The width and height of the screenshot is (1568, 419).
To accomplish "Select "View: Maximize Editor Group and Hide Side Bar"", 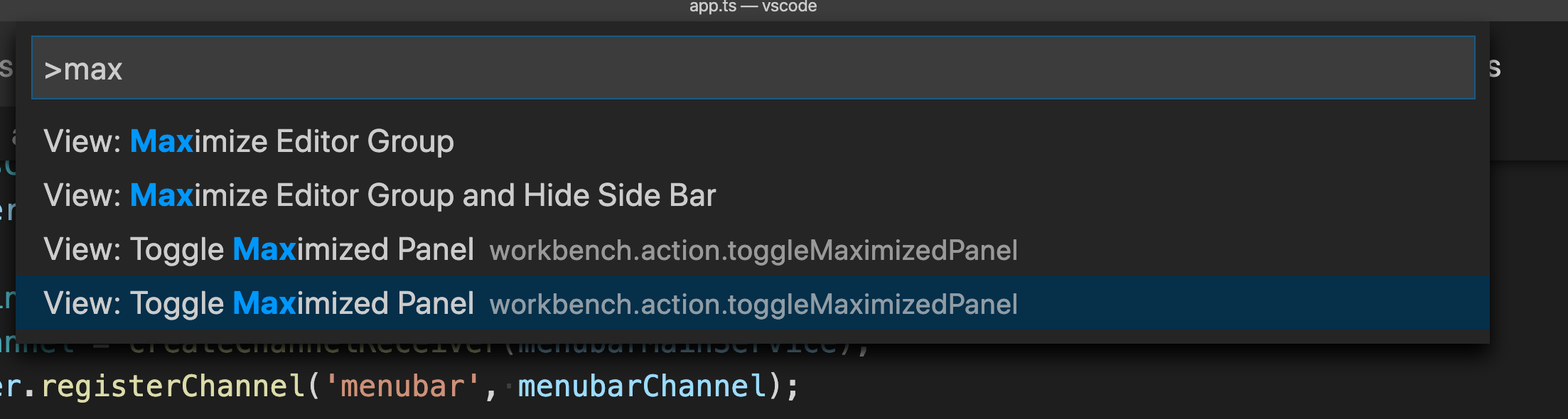I will tap(380, 195).
